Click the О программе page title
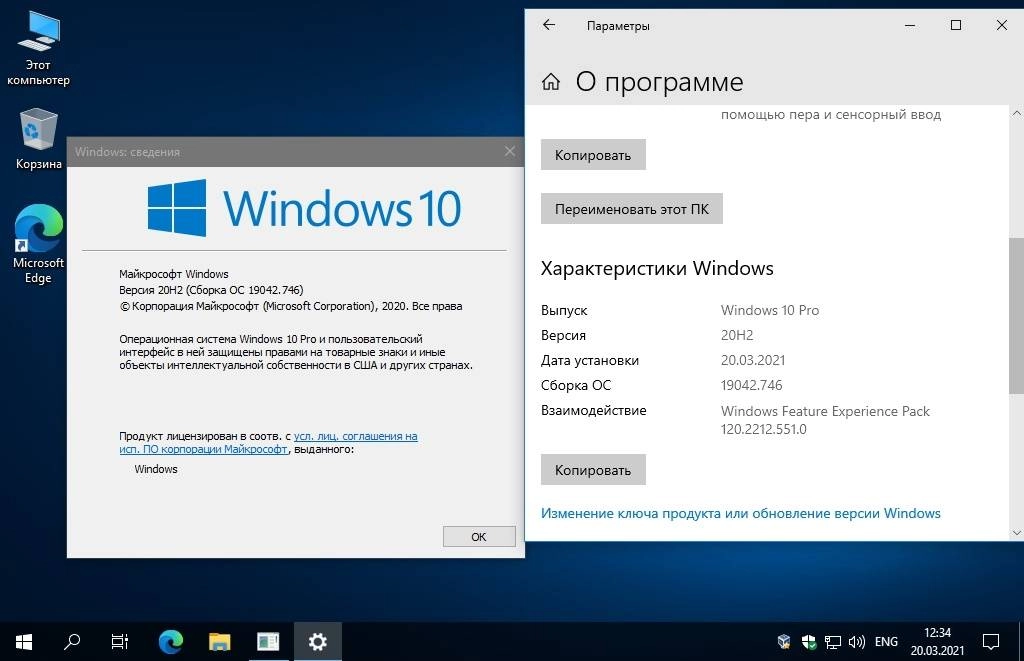Image resolution: width=1024 pixels, height=661 pixels. click(x=659, y=82)
